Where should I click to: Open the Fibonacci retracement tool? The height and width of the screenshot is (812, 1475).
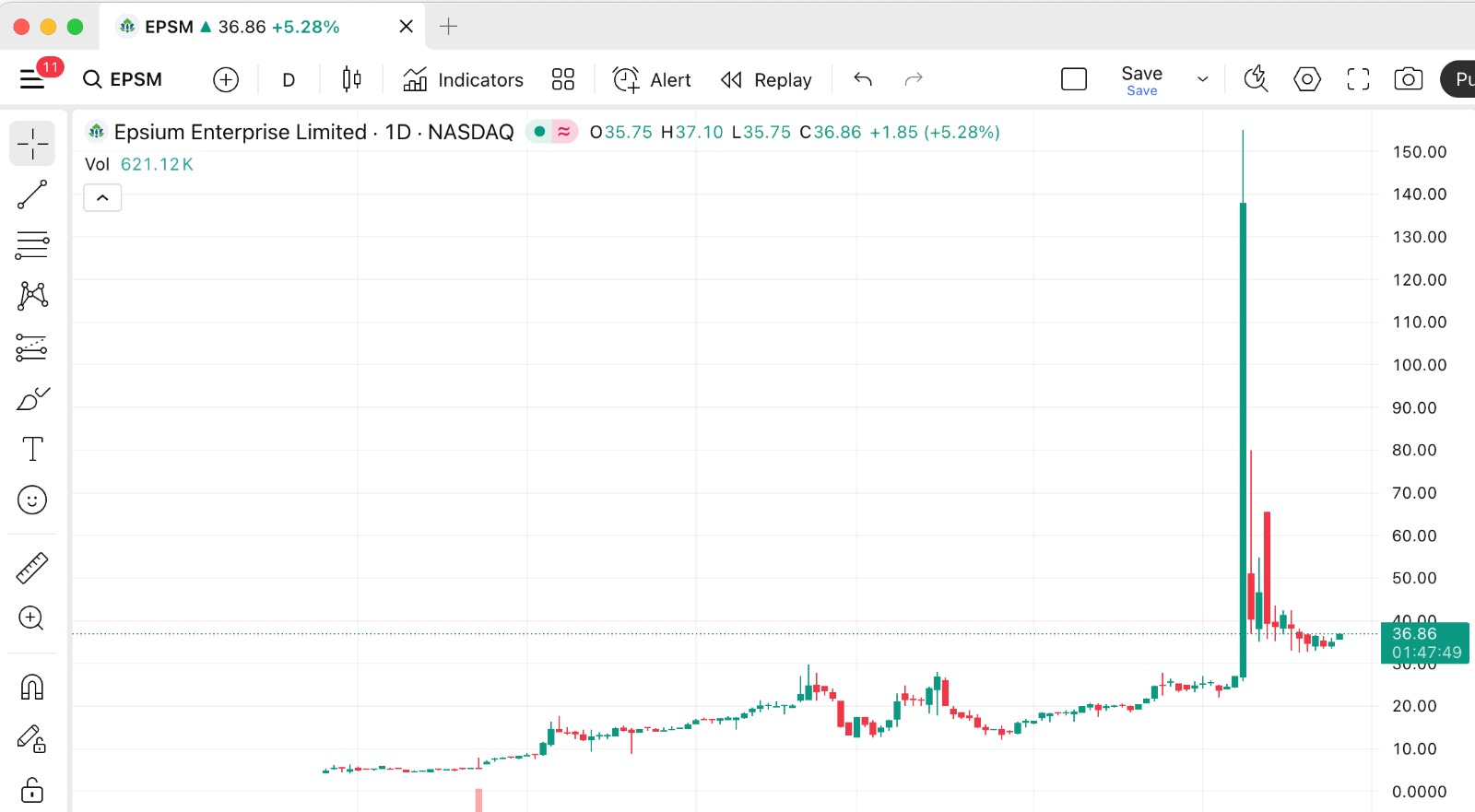click(32, 245)
